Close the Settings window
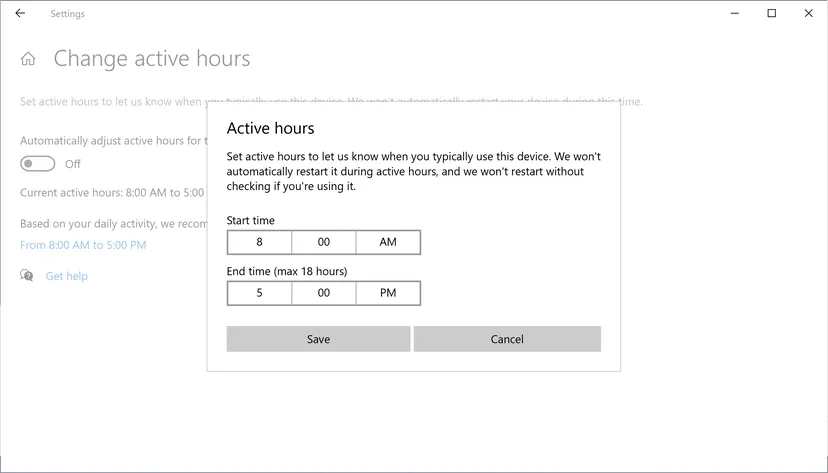The height and width of the screenshot is (473, 828). pos(807,14)
